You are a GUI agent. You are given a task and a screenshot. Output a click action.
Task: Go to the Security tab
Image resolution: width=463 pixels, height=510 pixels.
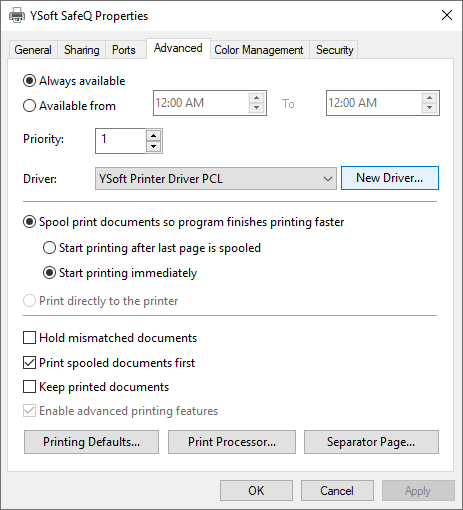(x=334, y=50)
